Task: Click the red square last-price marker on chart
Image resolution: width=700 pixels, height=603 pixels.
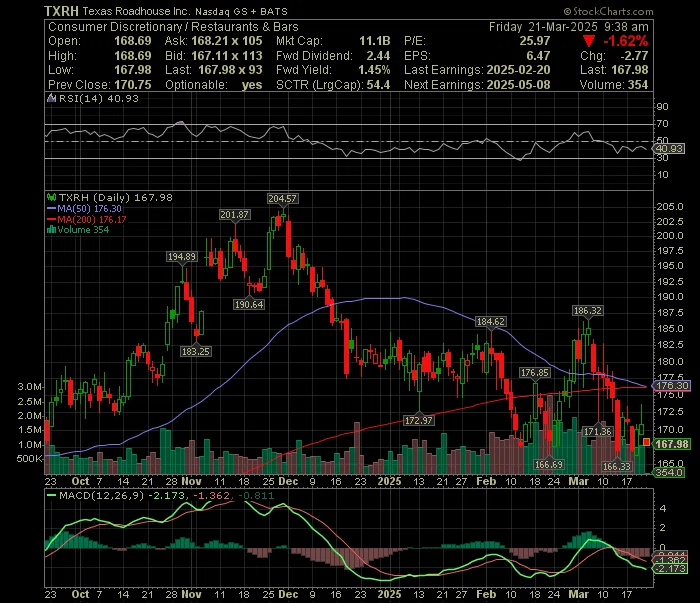Action: [646, 442]
